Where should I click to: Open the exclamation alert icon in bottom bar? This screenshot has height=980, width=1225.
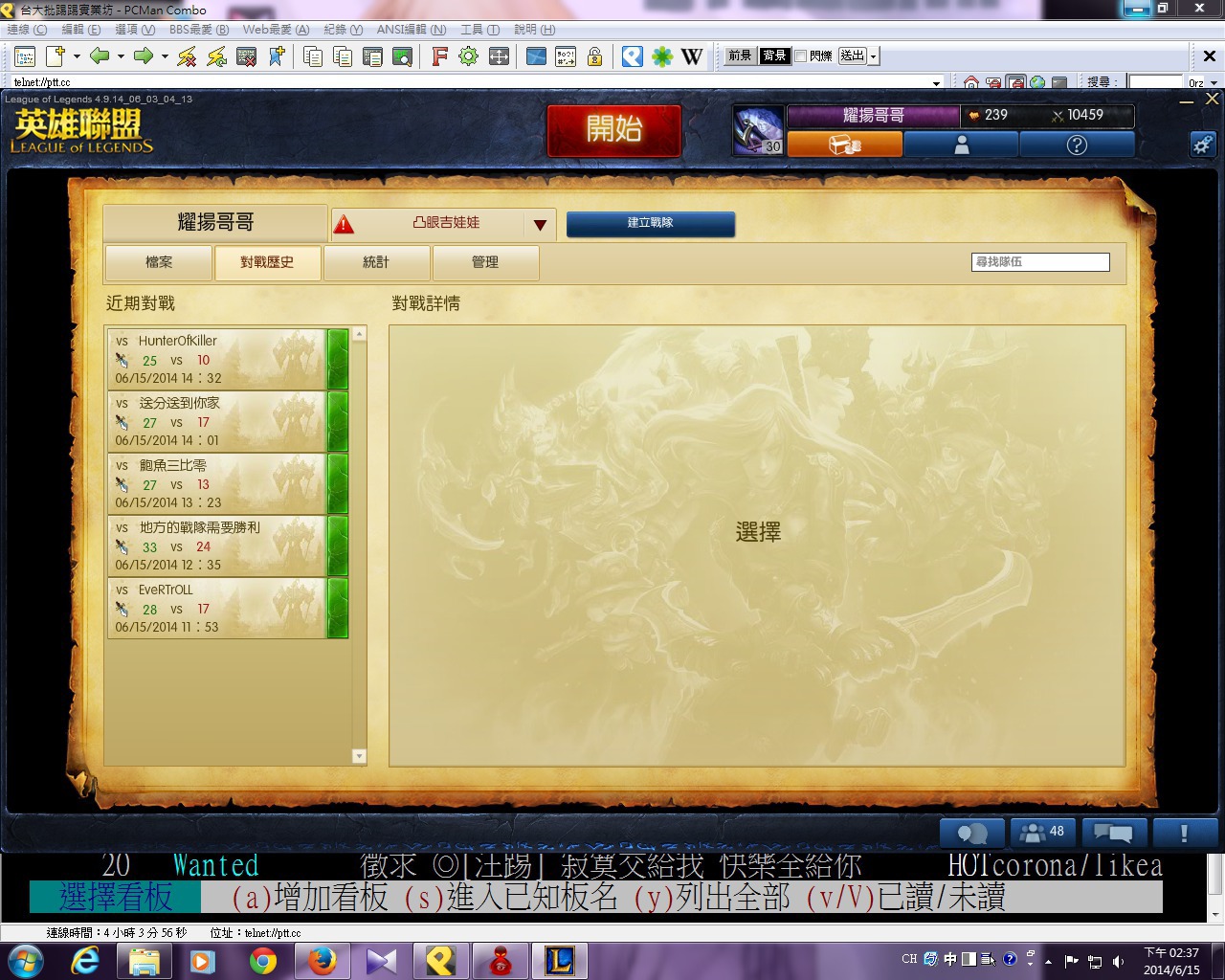[1184, 833]
